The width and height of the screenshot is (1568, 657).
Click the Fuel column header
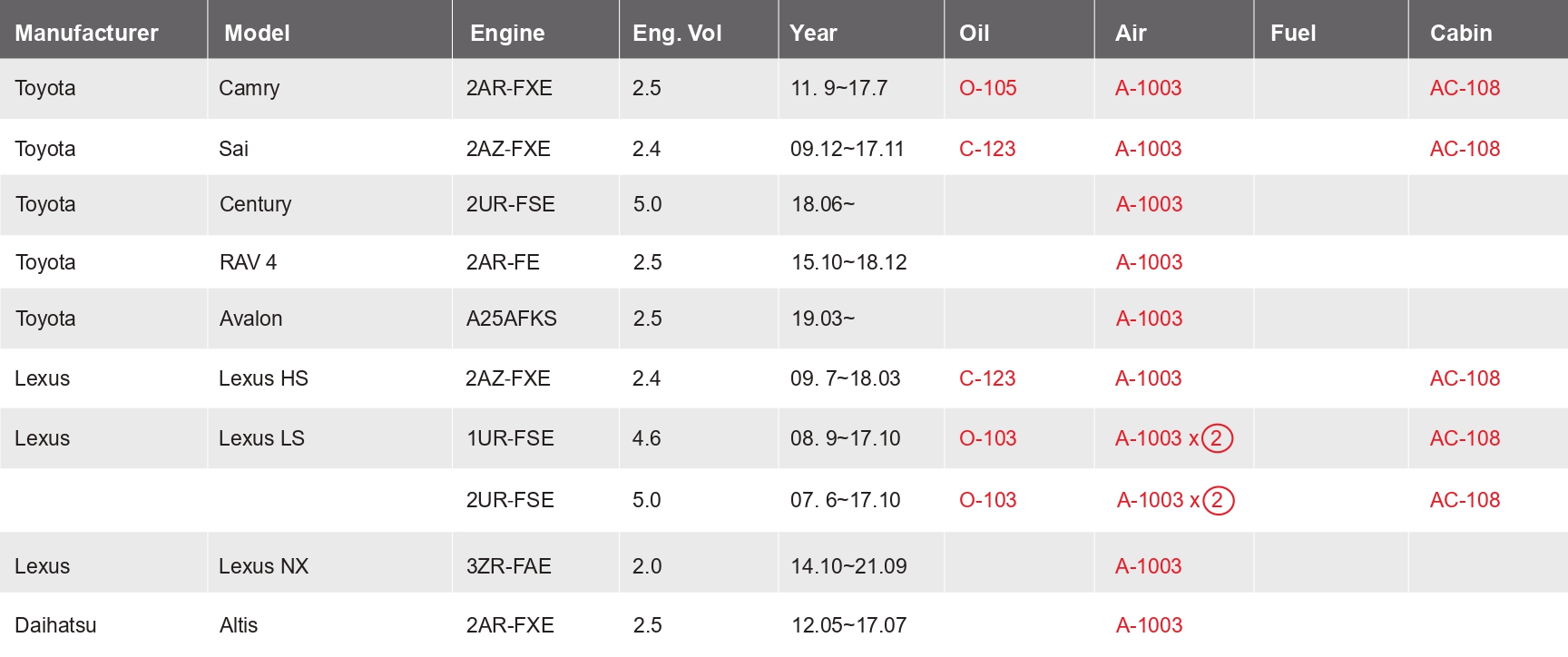[x=1292, y=34]
